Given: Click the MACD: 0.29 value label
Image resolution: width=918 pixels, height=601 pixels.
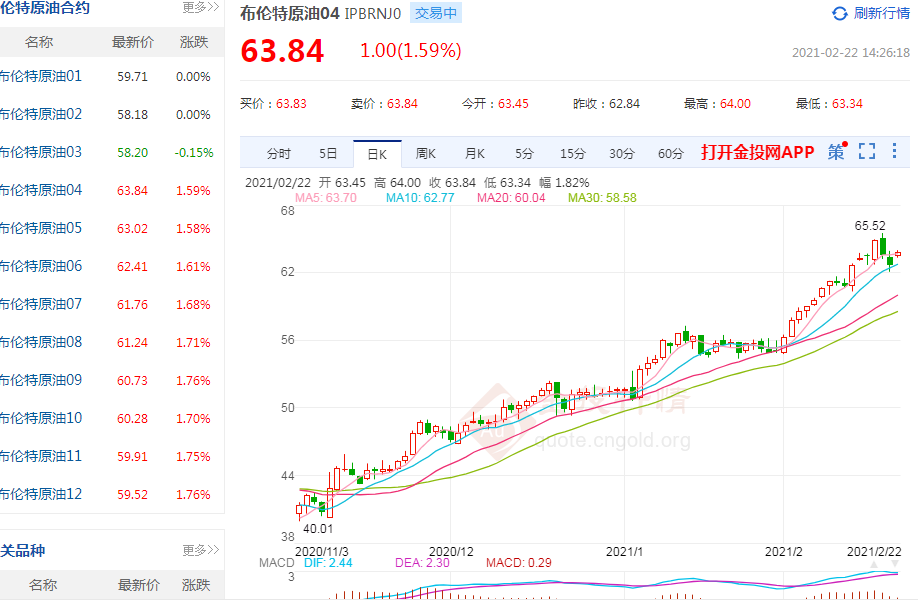Looking at the screenshot, I should coord(519,563).
